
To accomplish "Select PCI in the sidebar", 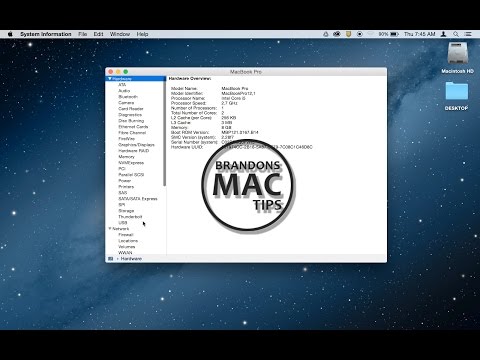I will 122,169.
